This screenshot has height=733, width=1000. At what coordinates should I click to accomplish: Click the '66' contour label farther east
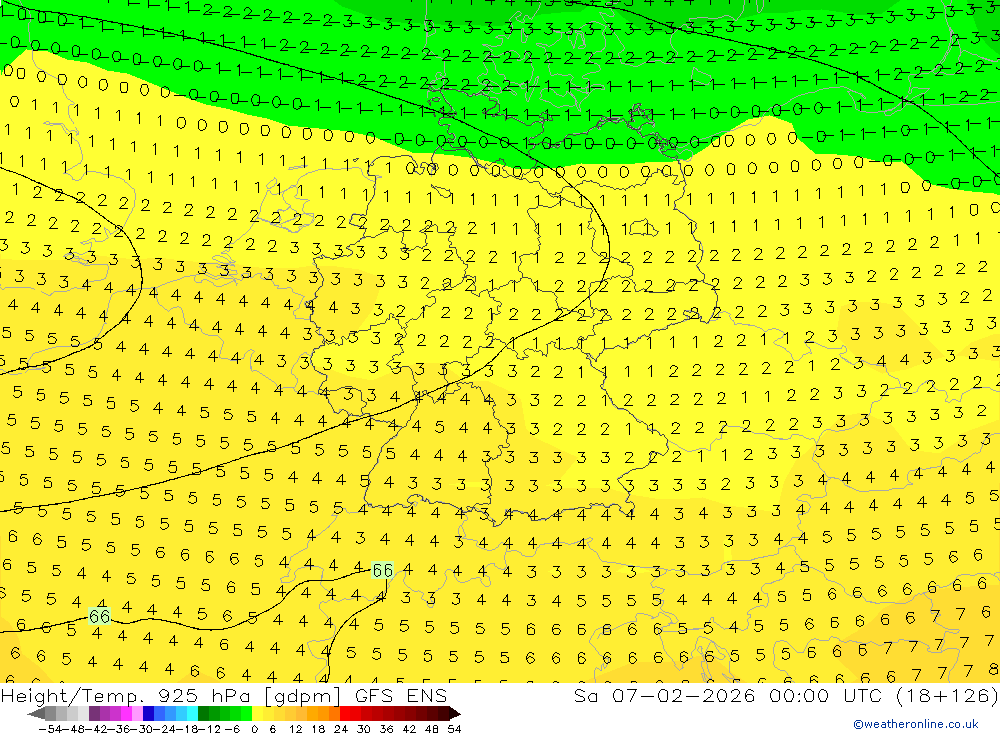click(382, 570)
